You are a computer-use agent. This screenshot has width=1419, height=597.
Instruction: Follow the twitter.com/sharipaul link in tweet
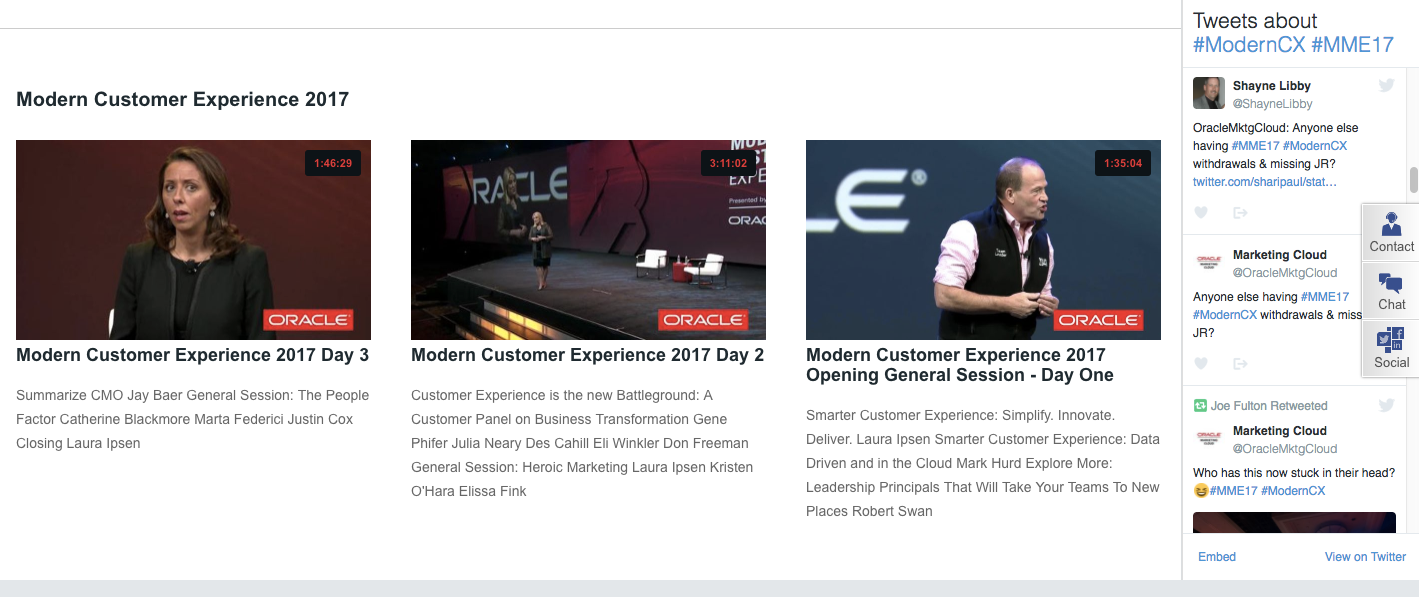[x=1264, y=182]
